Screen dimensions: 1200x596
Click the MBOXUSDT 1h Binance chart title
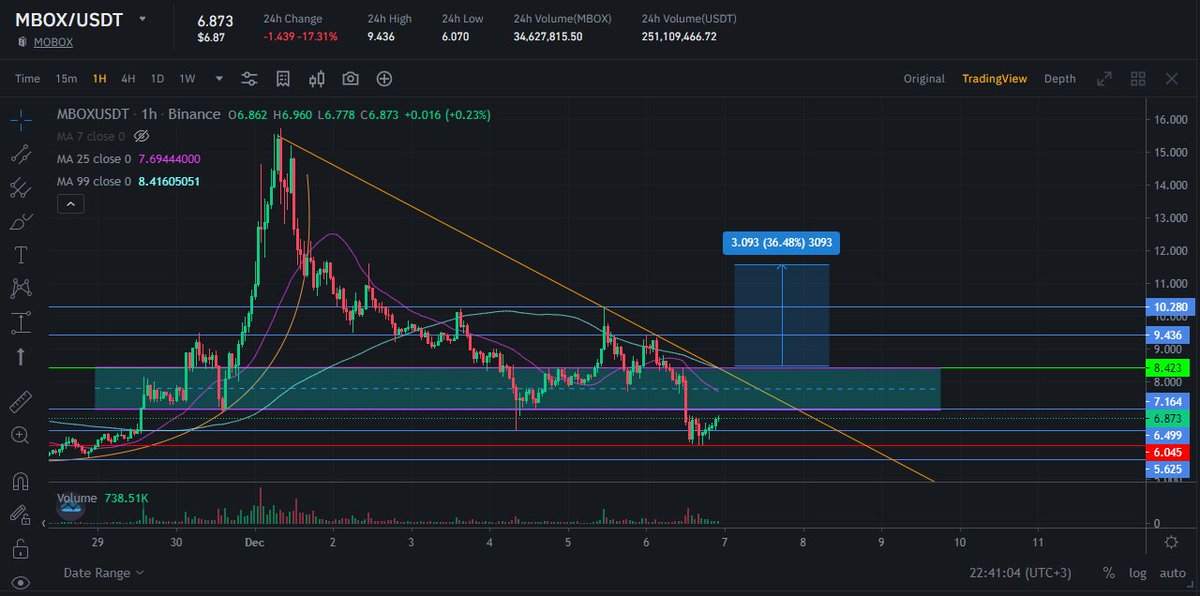point(138,114)
